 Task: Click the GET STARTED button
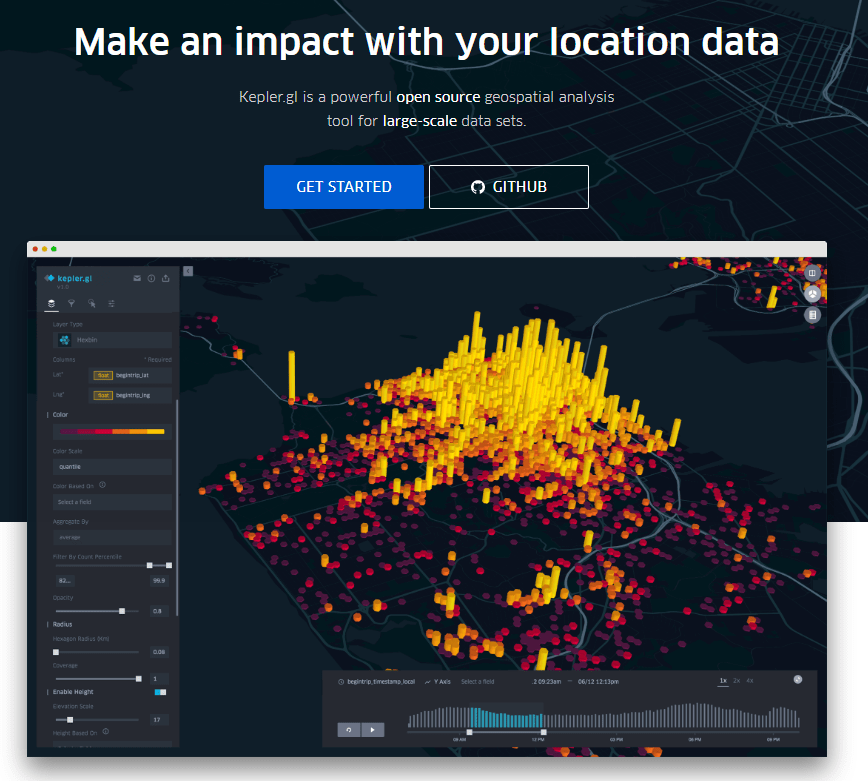pos(343,187)
